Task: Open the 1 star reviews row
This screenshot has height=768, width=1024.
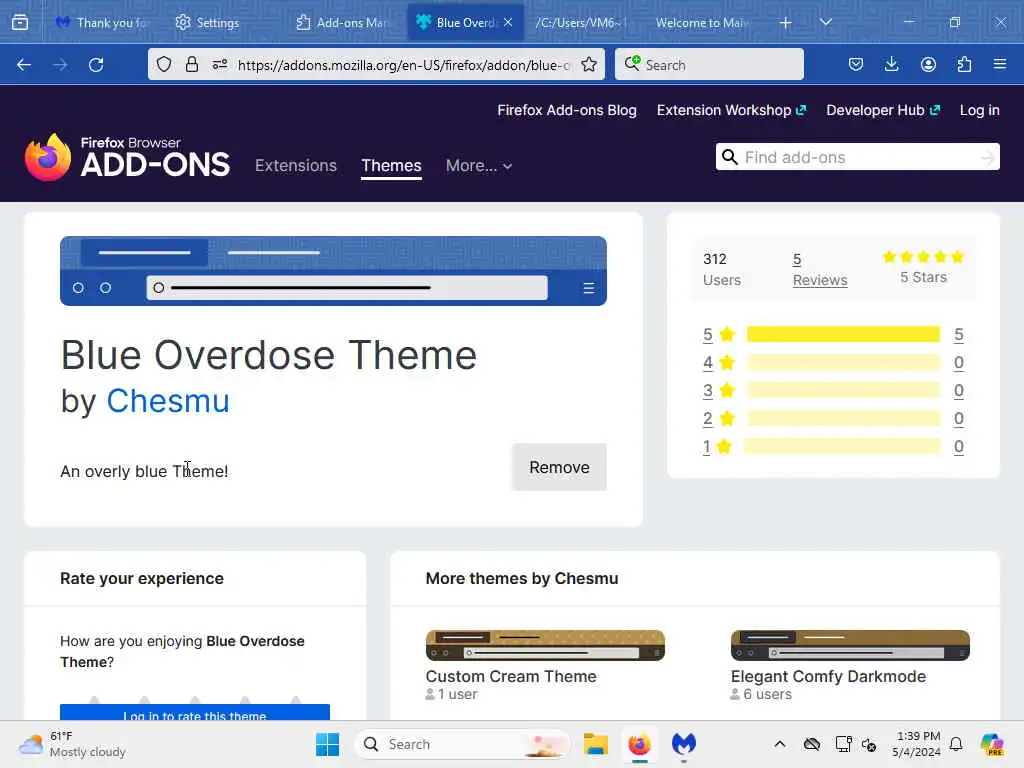Action: coord(833,447)
